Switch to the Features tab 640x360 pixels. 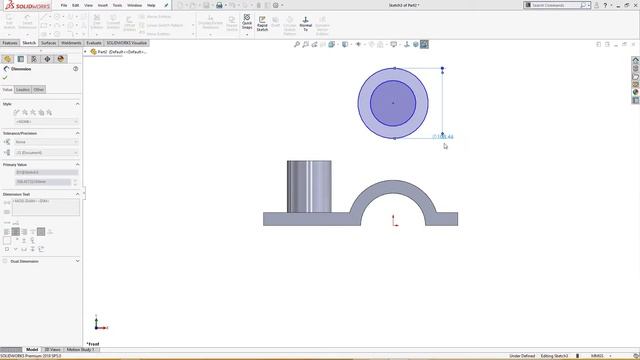pyautogui.click(x=10, y=43)
